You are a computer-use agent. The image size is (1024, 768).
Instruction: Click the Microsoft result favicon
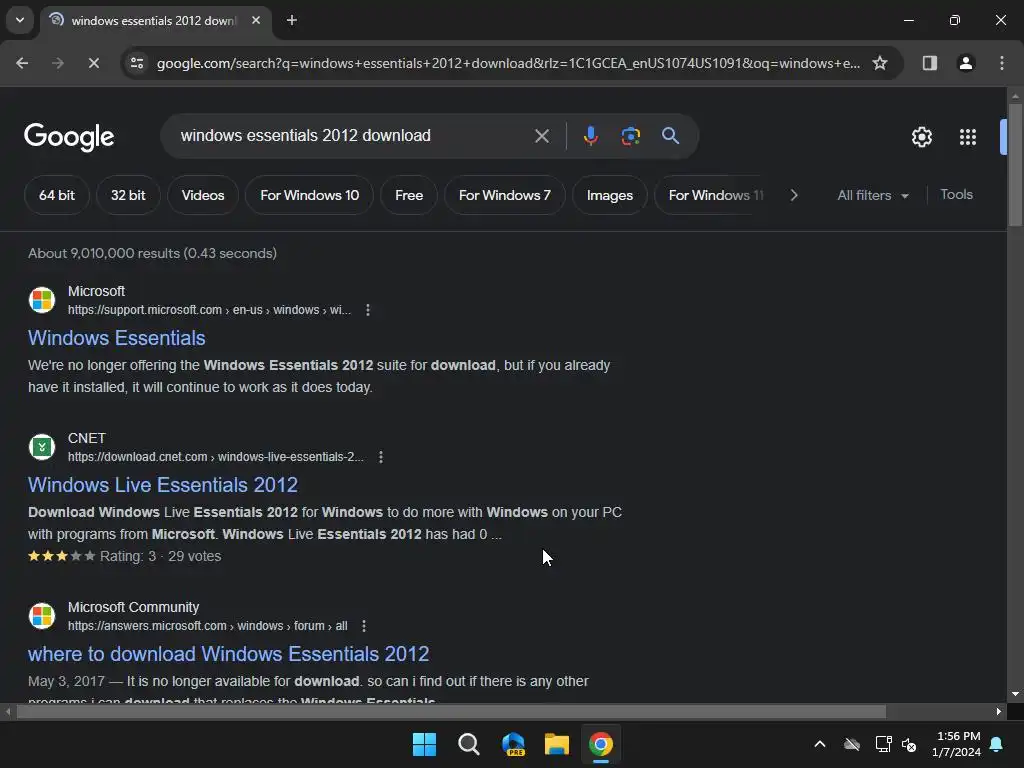pos(42,300)
